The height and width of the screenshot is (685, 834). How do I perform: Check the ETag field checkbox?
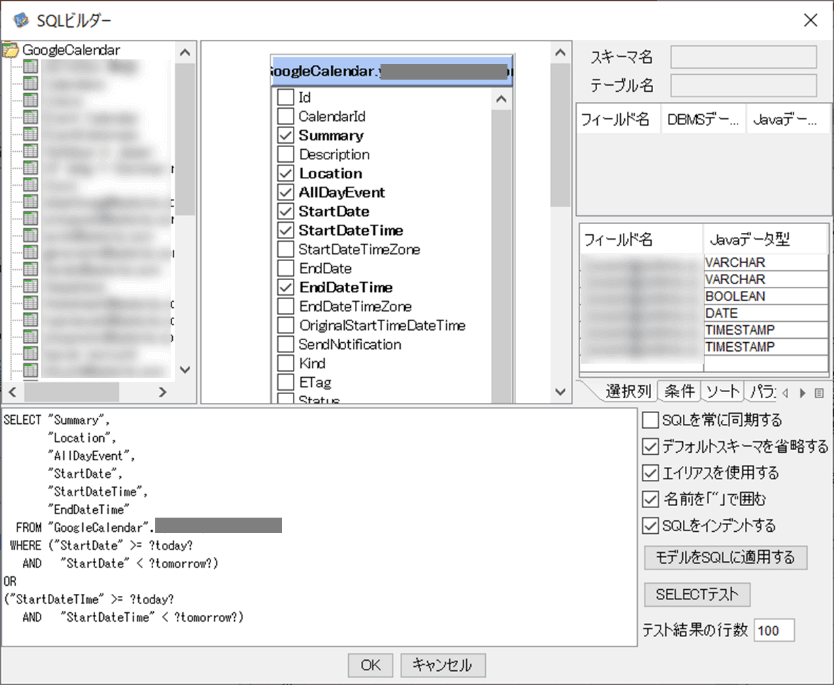286,382
